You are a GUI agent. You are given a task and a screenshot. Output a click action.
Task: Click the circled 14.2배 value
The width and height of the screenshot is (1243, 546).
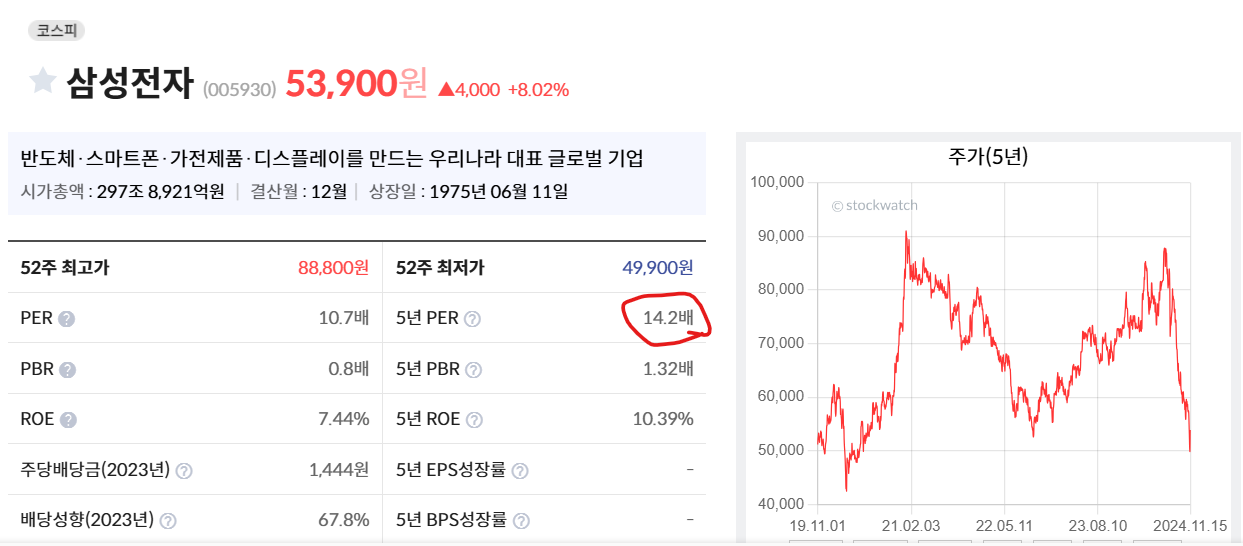[666, 318]
